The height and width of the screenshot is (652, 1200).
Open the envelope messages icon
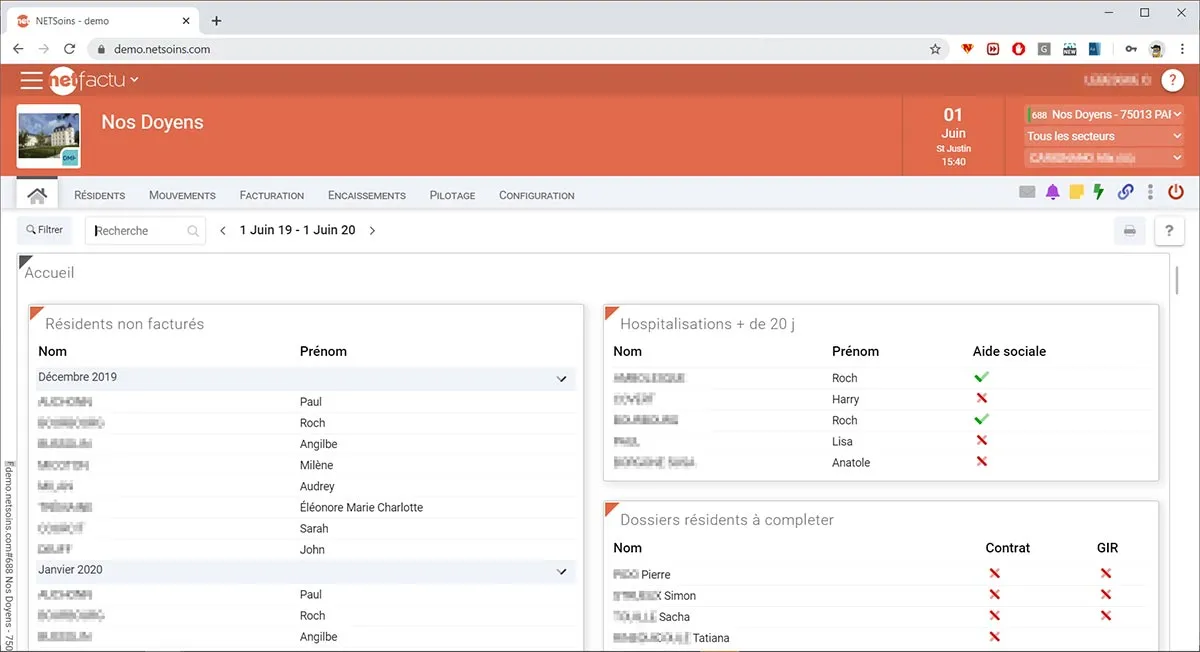[1027, 193]
